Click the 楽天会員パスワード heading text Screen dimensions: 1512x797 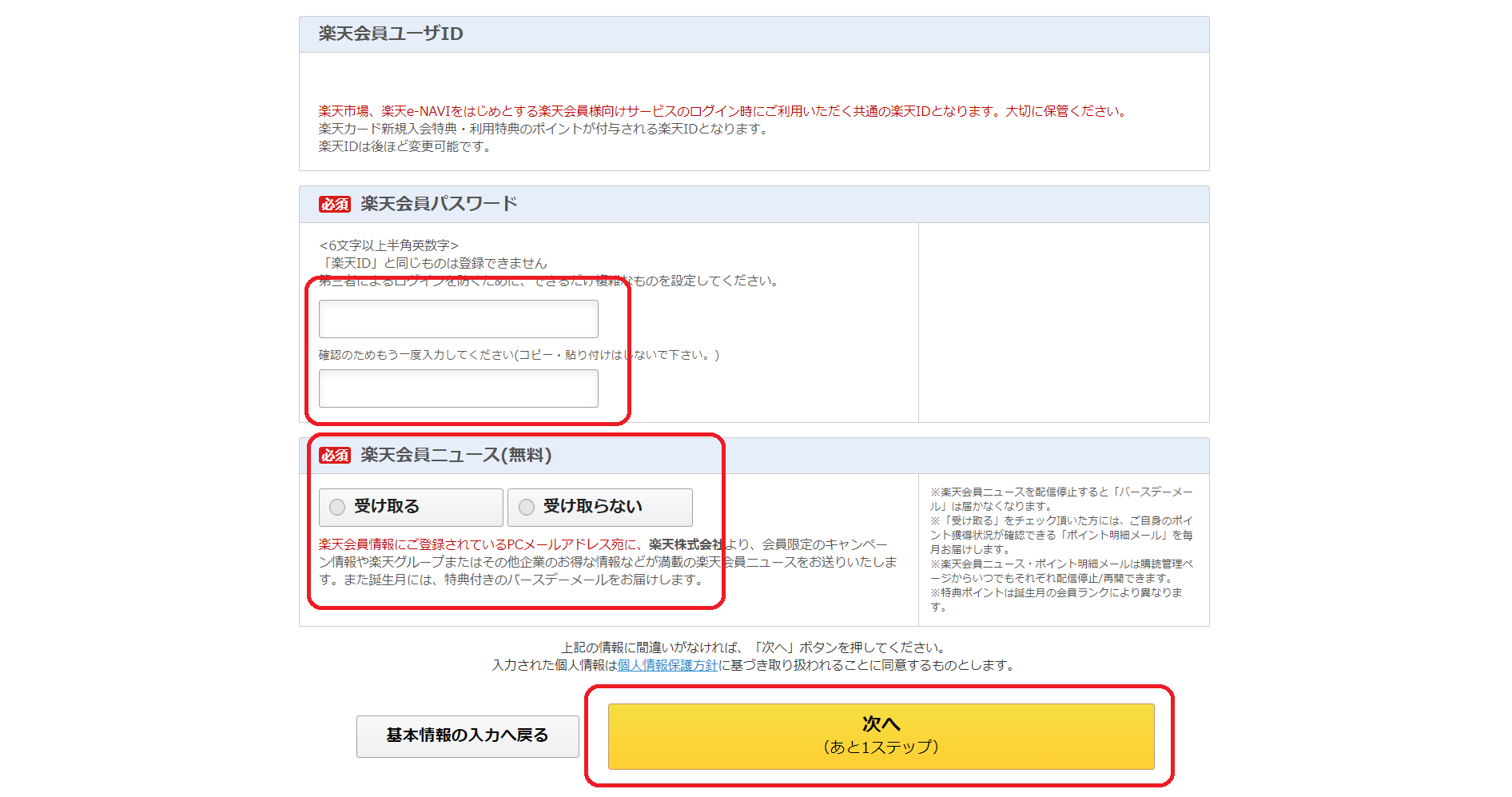tap(439, 204)
